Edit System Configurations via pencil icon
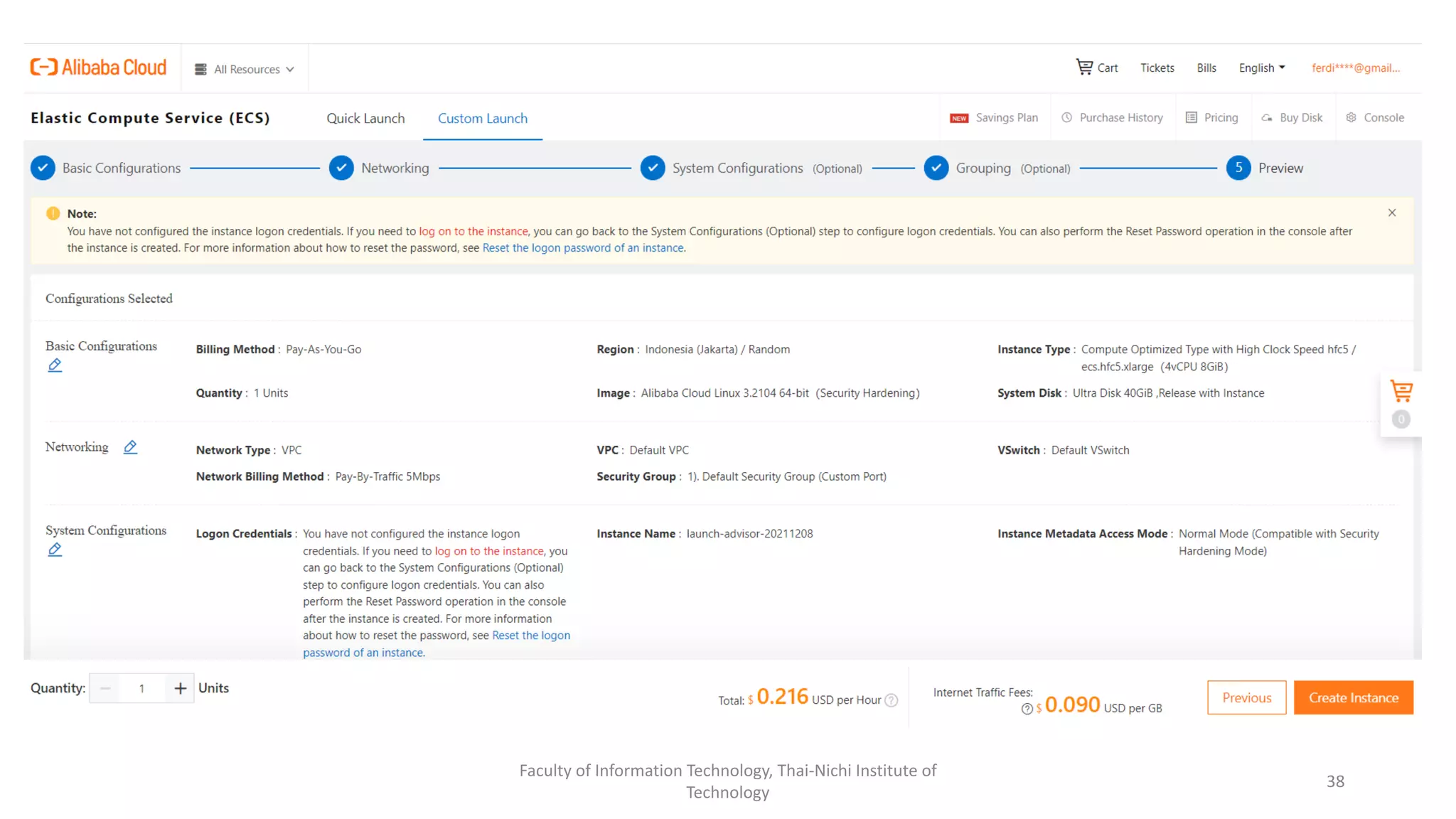This screenshot has width=1456, height=819. click(x=55, y=550)
